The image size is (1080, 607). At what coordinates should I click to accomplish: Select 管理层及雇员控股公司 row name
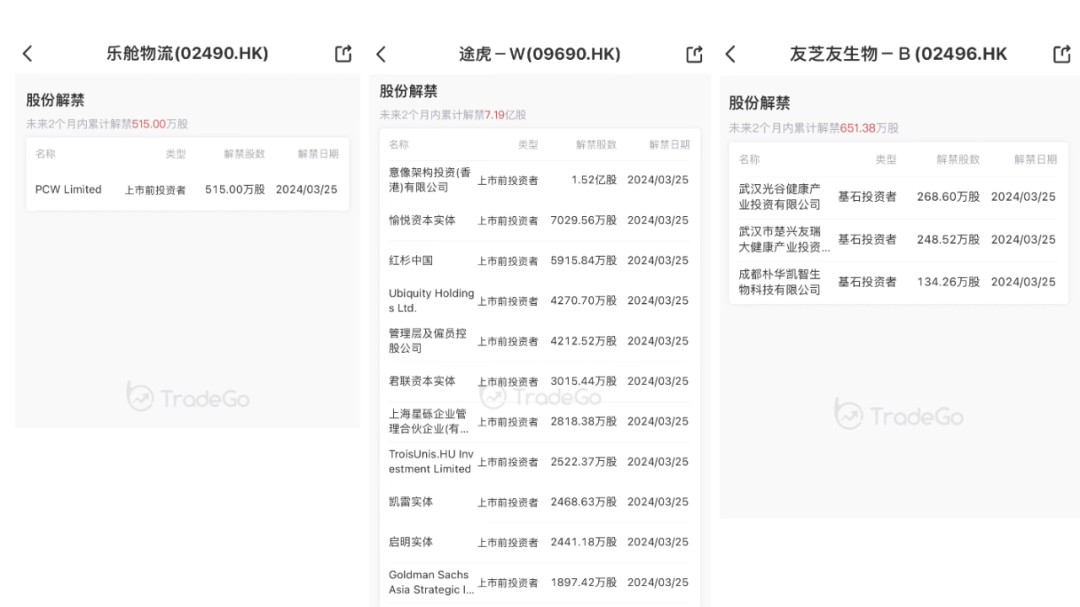pos(428,341)
